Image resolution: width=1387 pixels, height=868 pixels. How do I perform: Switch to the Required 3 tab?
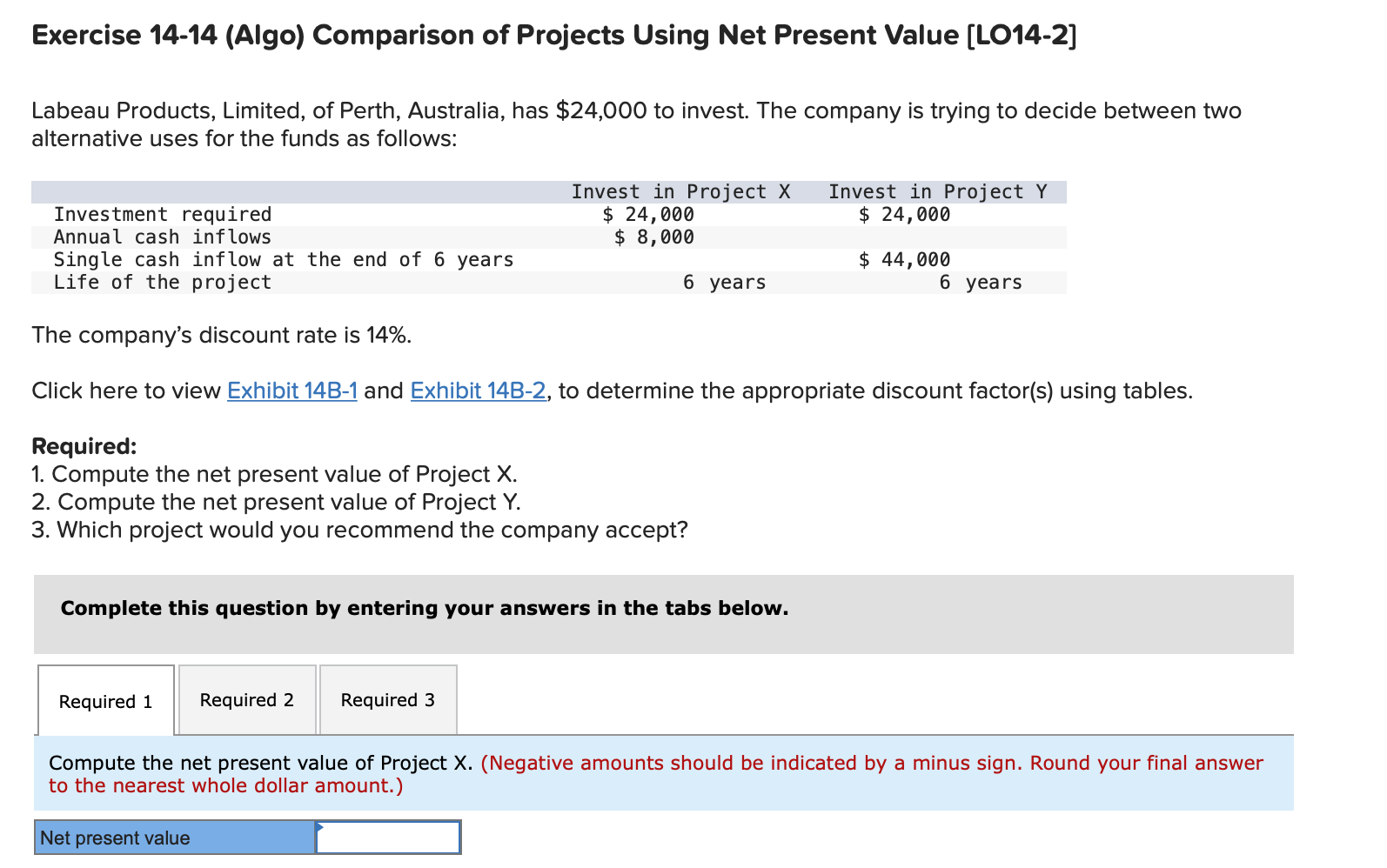[x=388, y=700]
